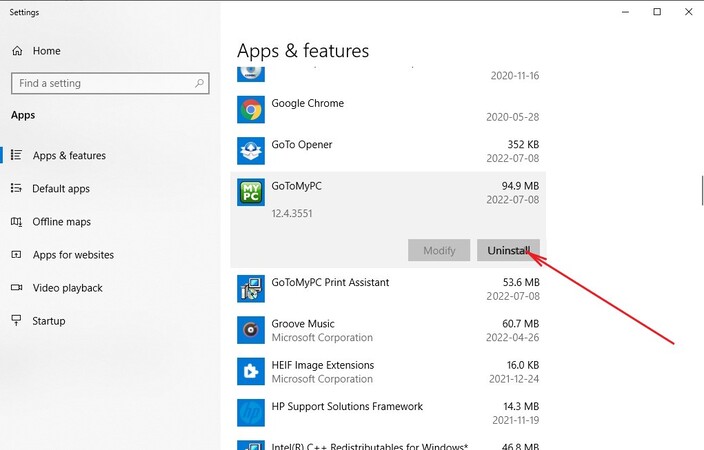Open Startup apps settings
The height and width of the screenshot is (450, 704).
tap(48, 321)
